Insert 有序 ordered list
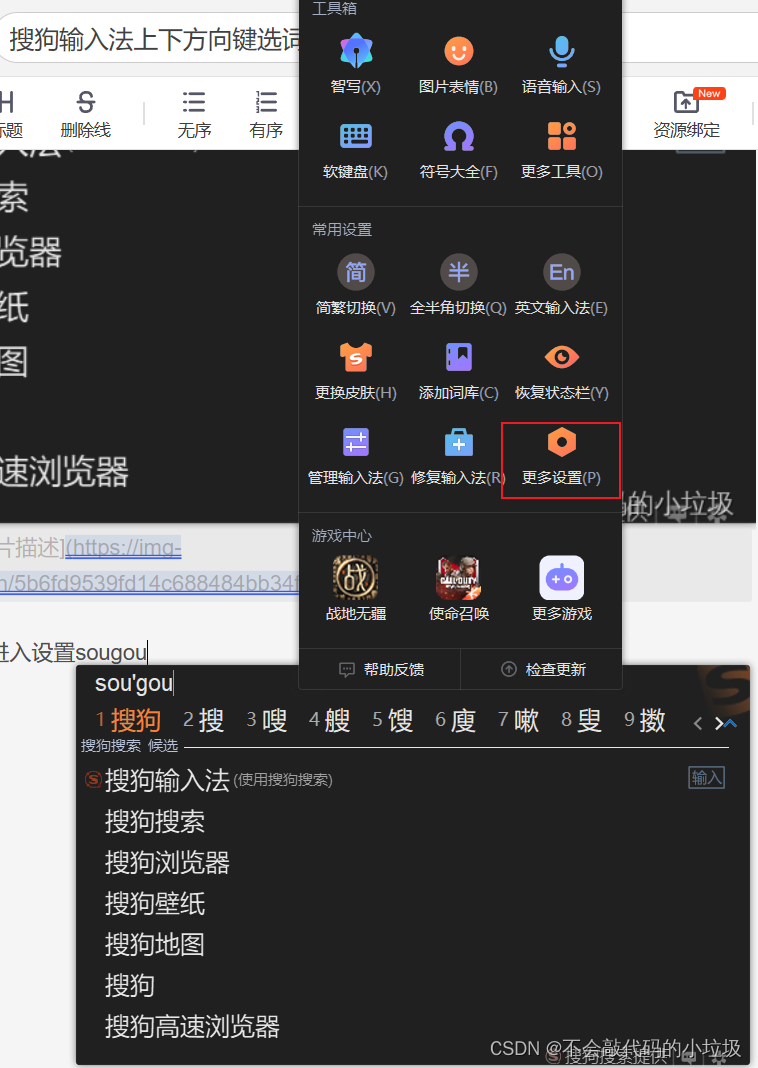The height and width of the screenshot is (1068, 758). coord(266,114)
